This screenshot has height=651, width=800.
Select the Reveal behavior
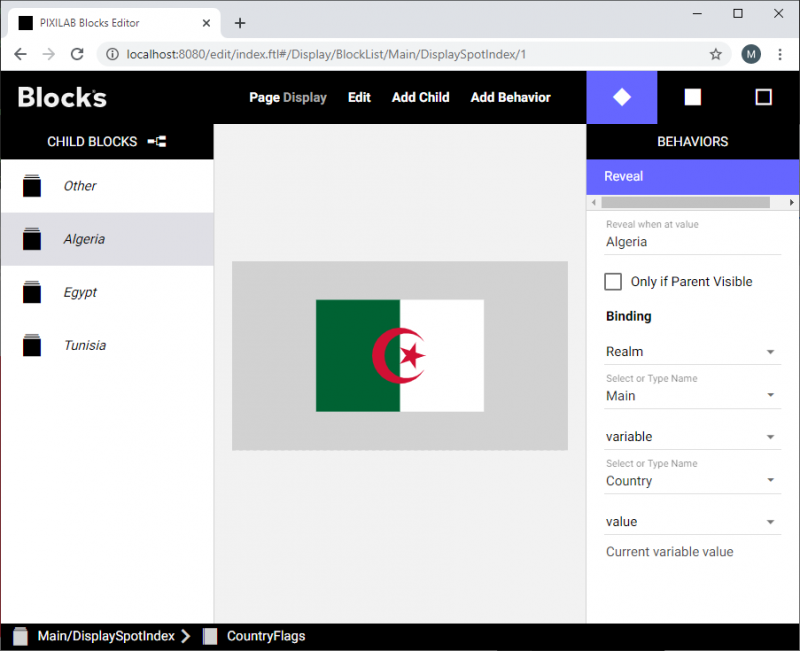pyautogui.click(x=692, y=177)
